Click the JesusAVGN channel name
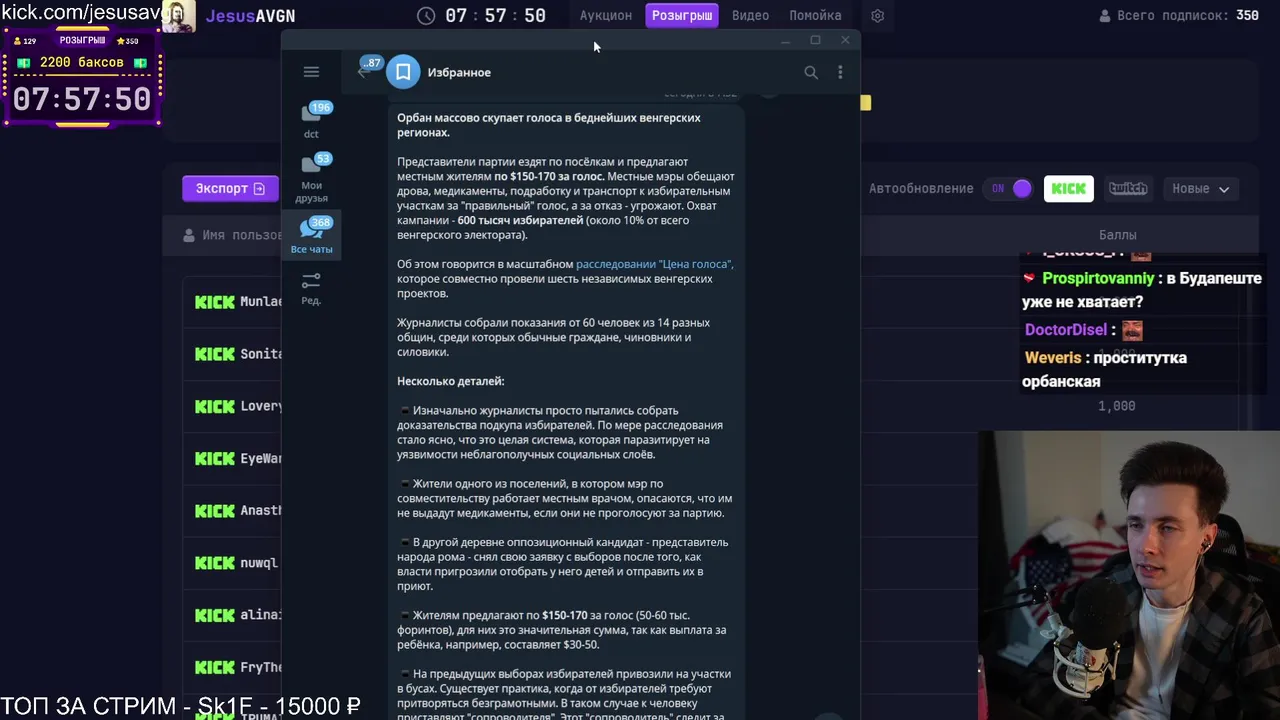 (250, 16)
